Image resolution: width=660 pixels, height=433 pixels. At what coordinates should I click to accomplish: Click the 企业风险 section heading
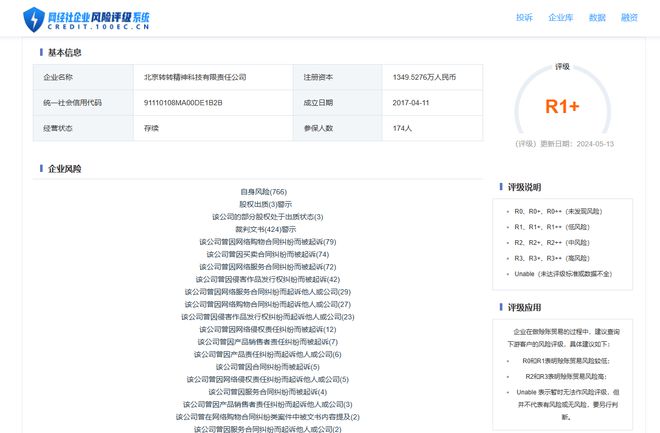[x=64, y=169]
